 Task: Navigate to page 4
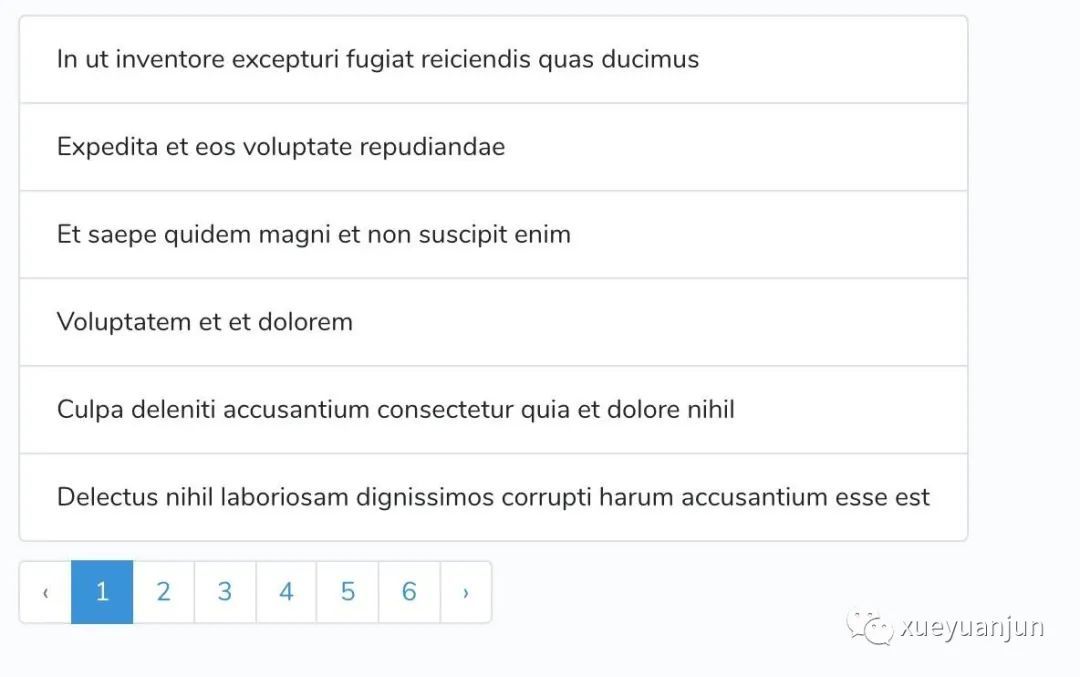(x=286, y=592)
